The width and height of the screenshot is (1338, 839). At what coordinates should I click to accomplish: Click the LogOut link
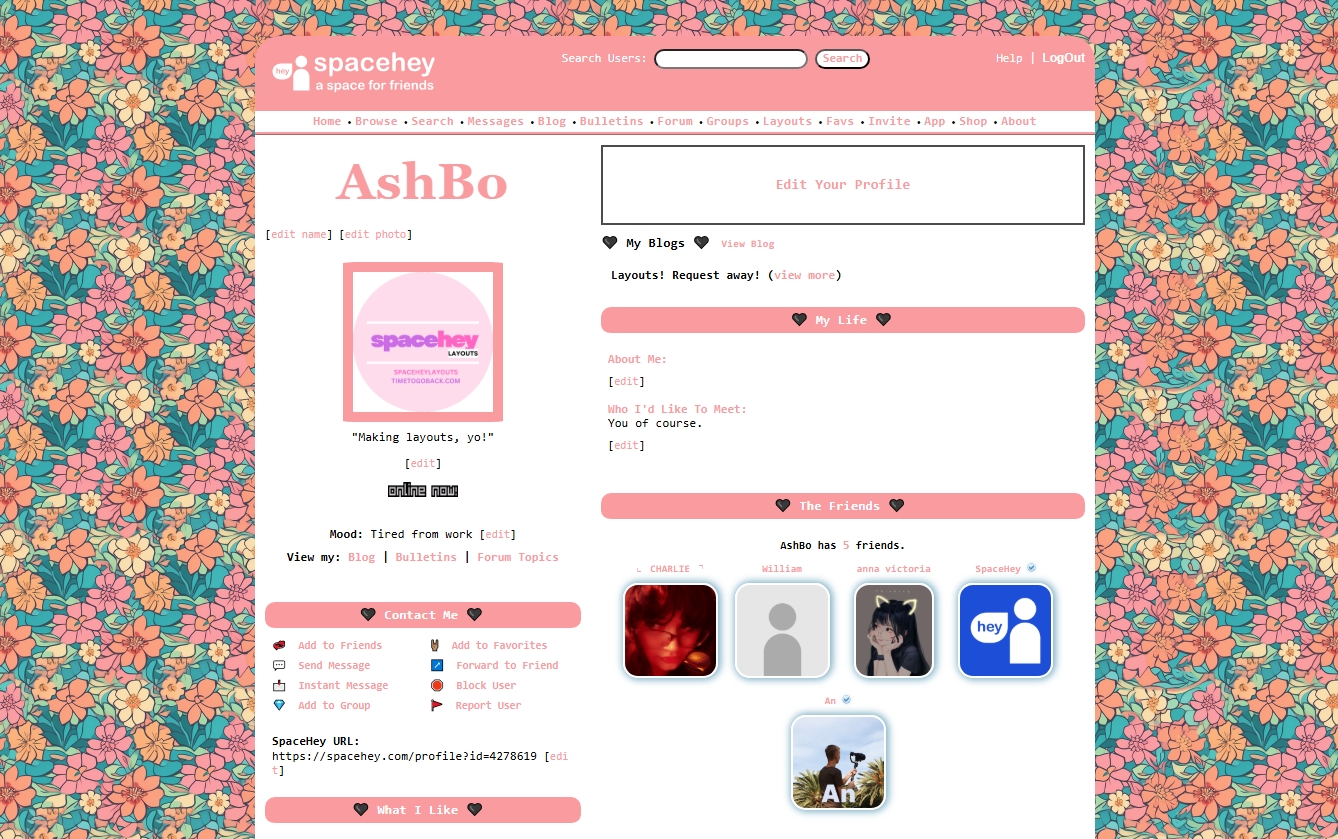tap(1063, 58)
